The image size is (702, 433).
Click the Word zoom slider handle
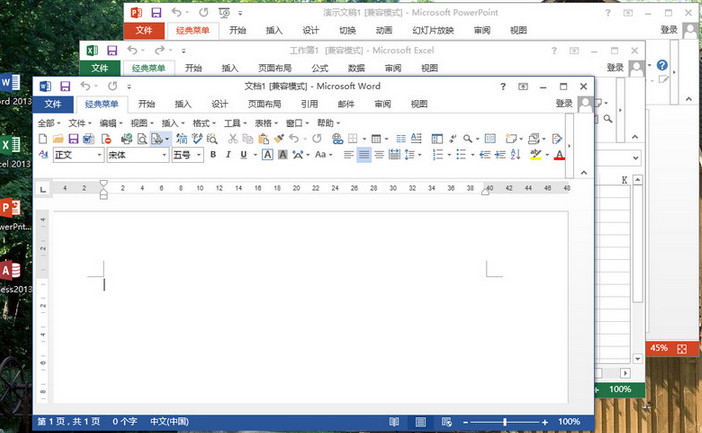(505, 422)
